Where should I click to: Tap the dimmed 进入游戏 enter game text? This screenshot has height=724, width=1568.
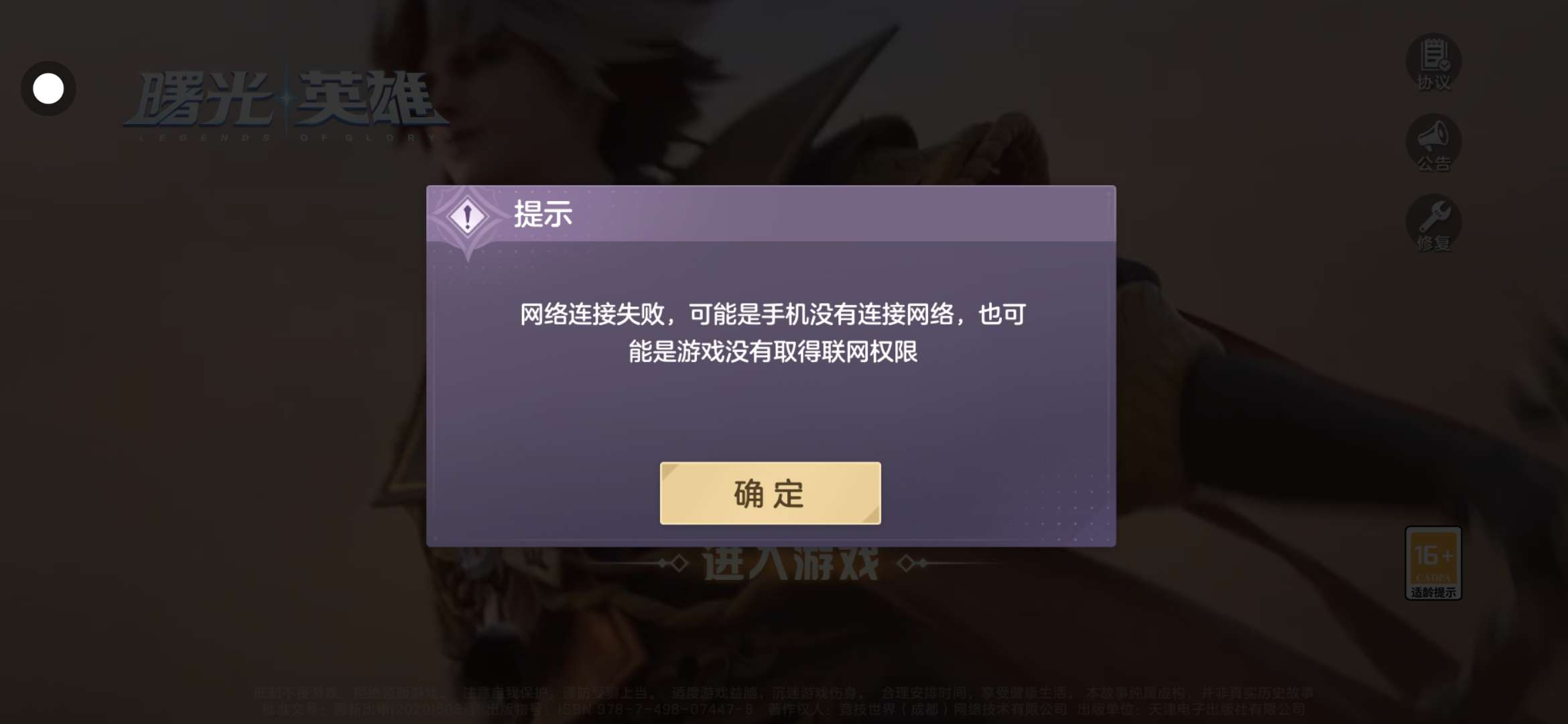(790, 563)
